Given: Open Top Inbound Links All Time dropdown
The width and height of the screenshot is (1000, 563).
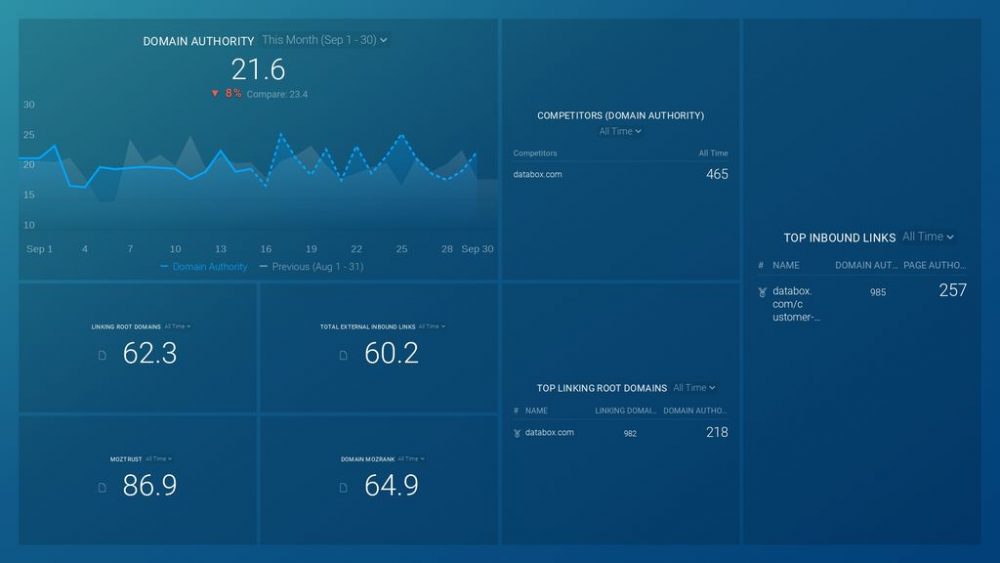Looking at the screenshot, I should (x=928, y=237).
